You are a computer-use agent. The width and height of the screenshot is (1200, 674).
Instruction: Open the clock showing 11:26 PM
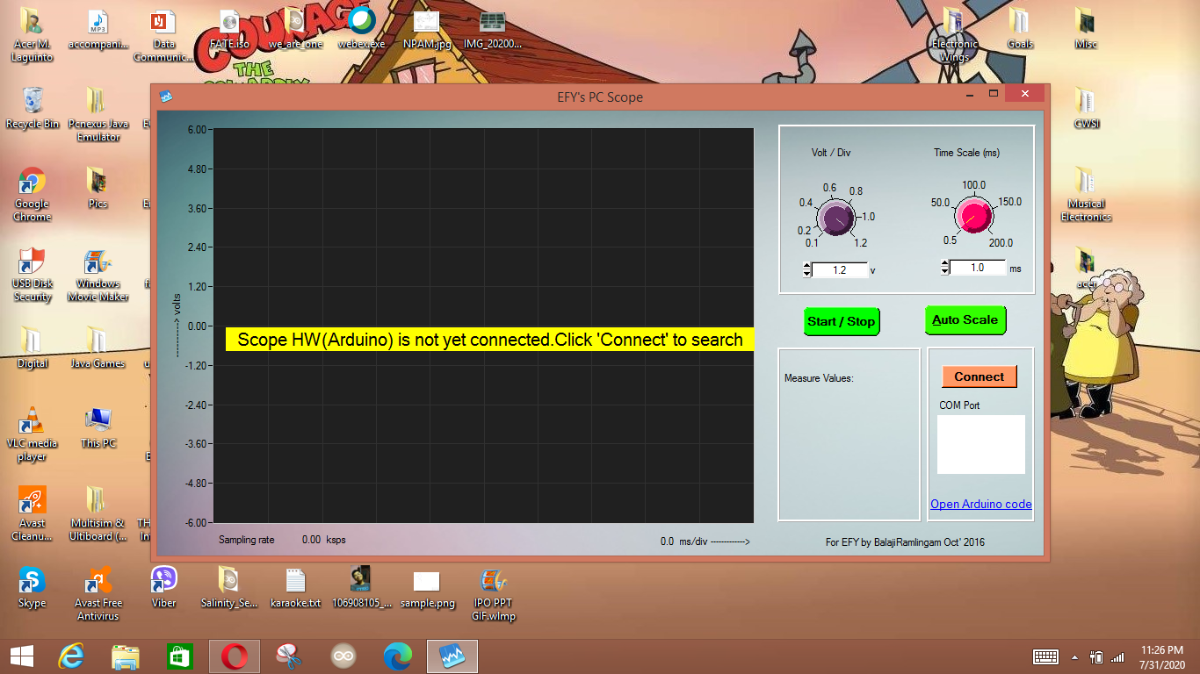(x=1161, y=656)
